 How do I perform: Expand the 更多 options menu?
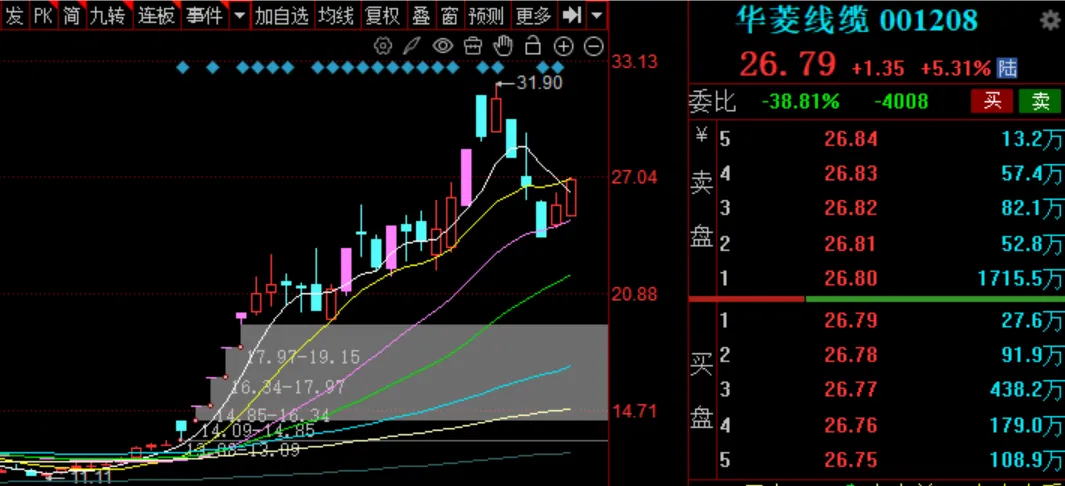point(533,16)
